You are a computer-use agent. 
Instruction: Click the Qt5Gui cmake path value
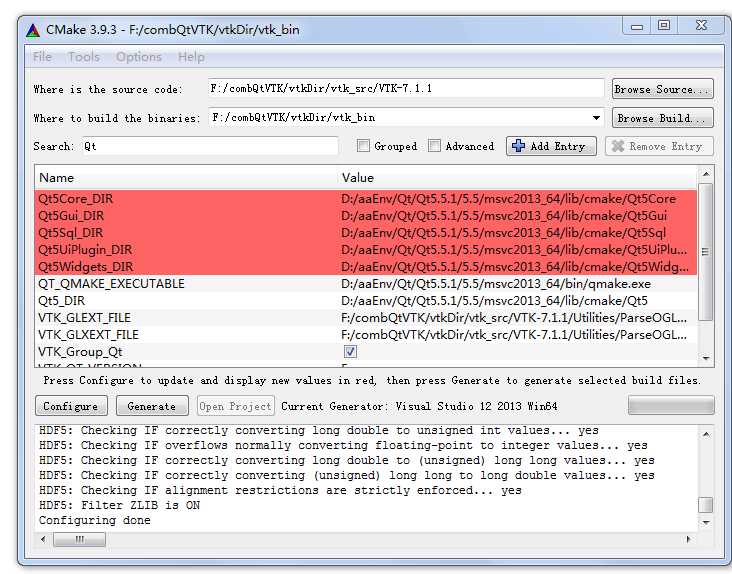[504, 216]
